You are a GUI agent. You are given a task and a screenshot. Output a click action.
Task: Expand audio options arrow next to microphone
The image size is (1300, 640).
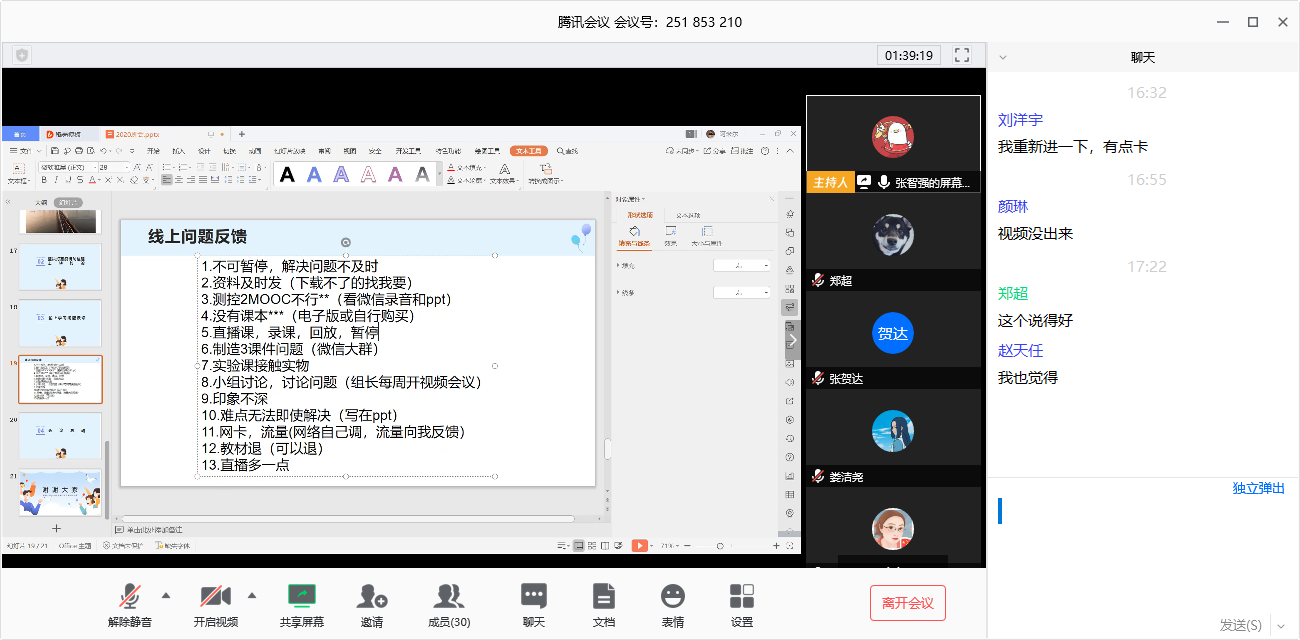pyautogui.click(x=166, y=596)
